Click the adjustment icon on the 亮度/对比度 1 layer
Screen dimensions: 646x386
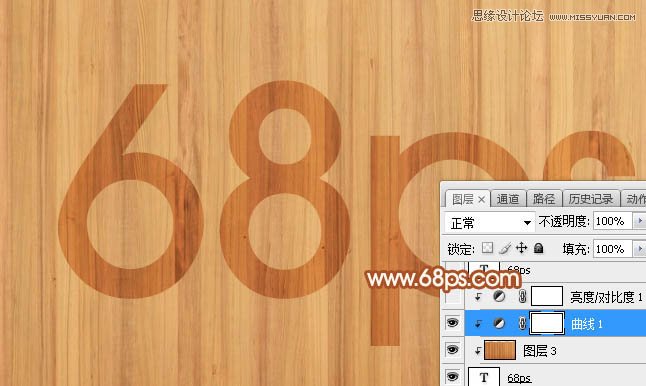tap(499, 296)
